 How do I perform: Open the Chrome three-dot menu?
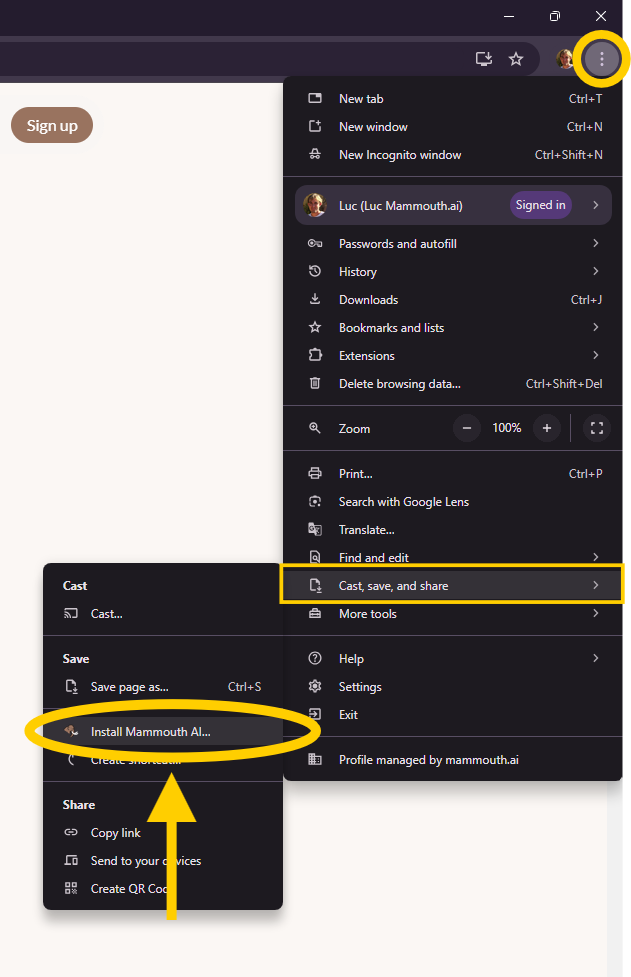coord(601,59)
